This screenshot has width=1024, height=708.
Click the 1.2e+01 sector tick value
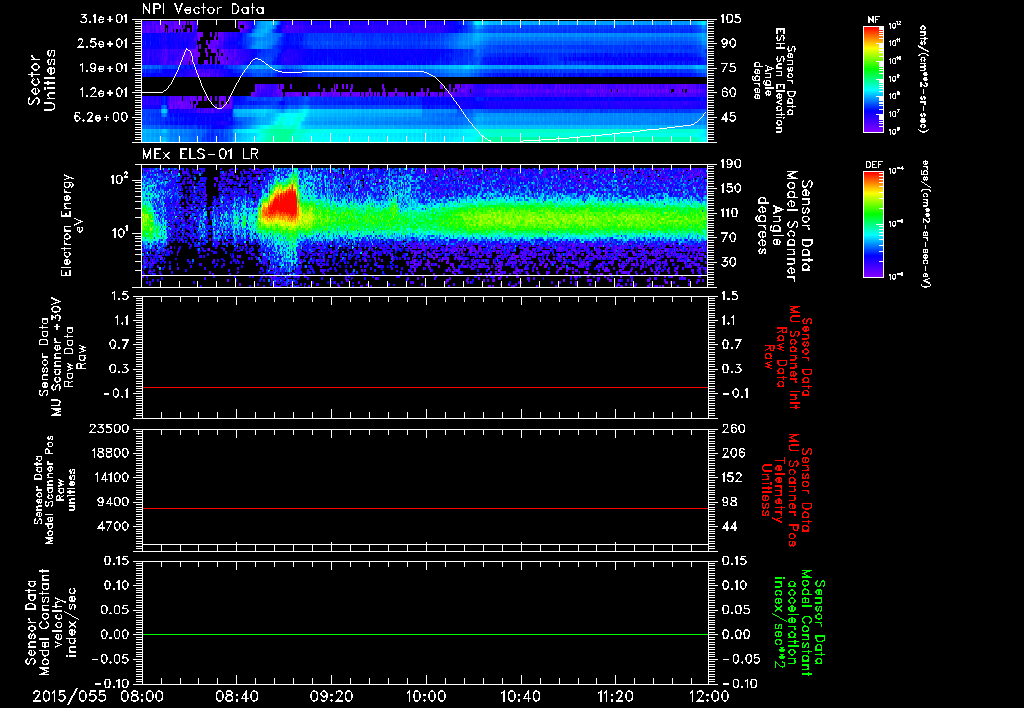[104, 93]
